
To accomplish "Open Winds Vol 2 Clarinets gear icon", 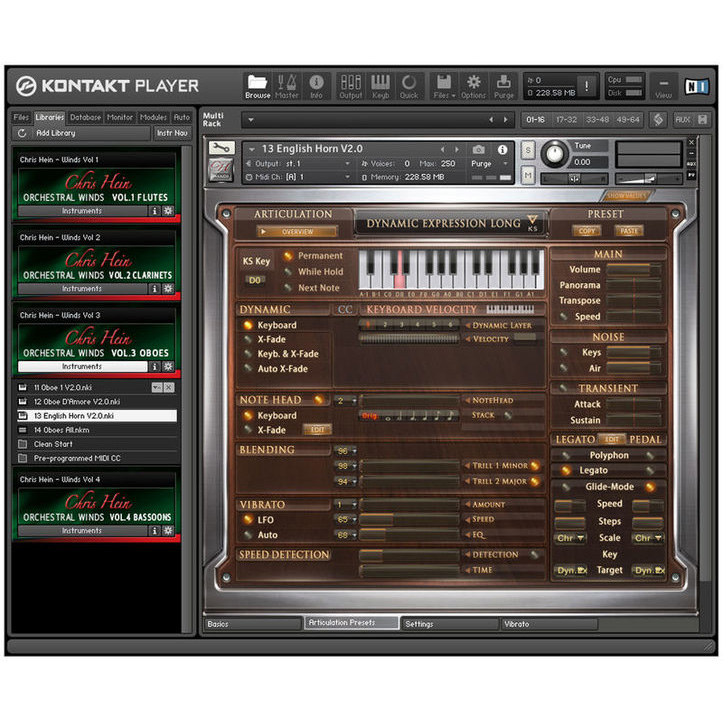I will coord(168,289).
